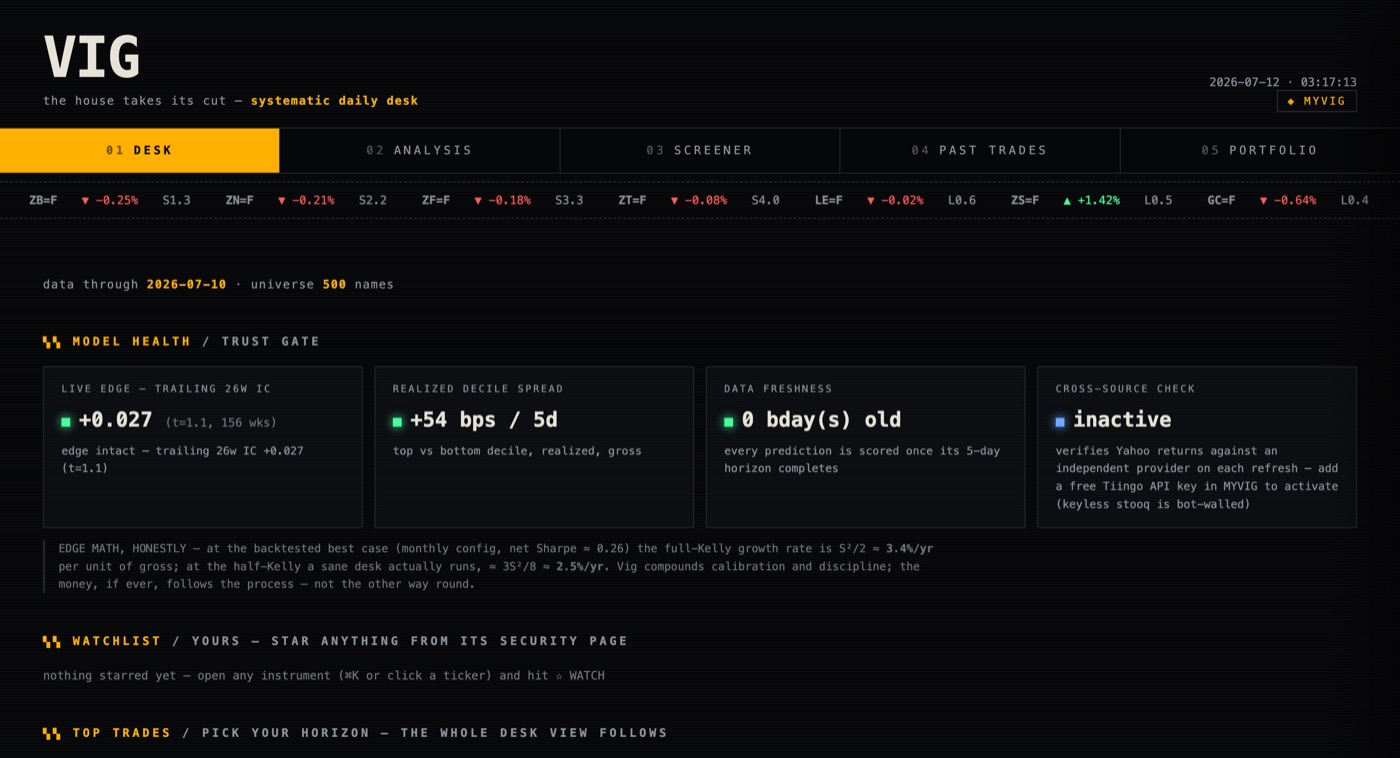Open ZN=F in the ticker strip
Viewport: 1400px width, 758px height.
click(239, 200)
